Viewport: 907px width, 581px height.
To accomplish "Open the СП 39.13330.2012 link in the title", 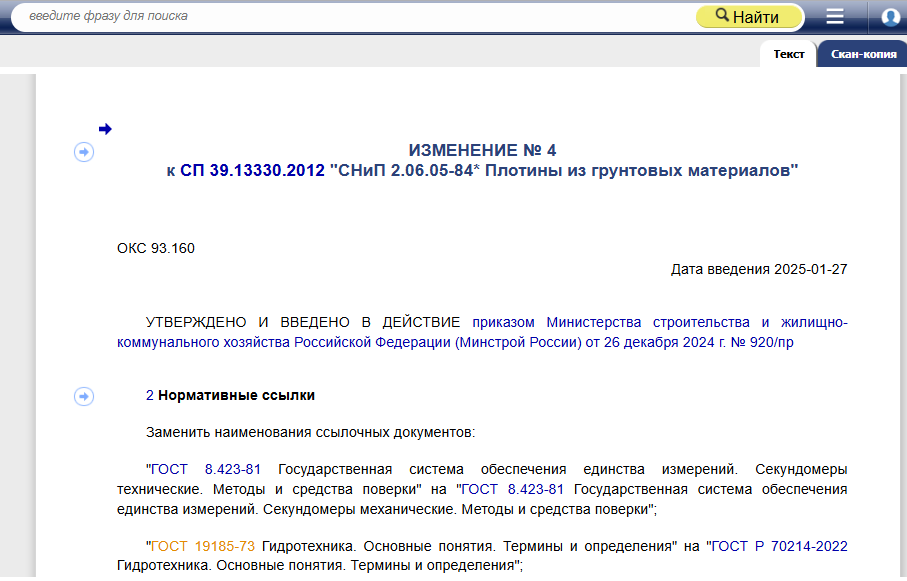I will [252, 171].
